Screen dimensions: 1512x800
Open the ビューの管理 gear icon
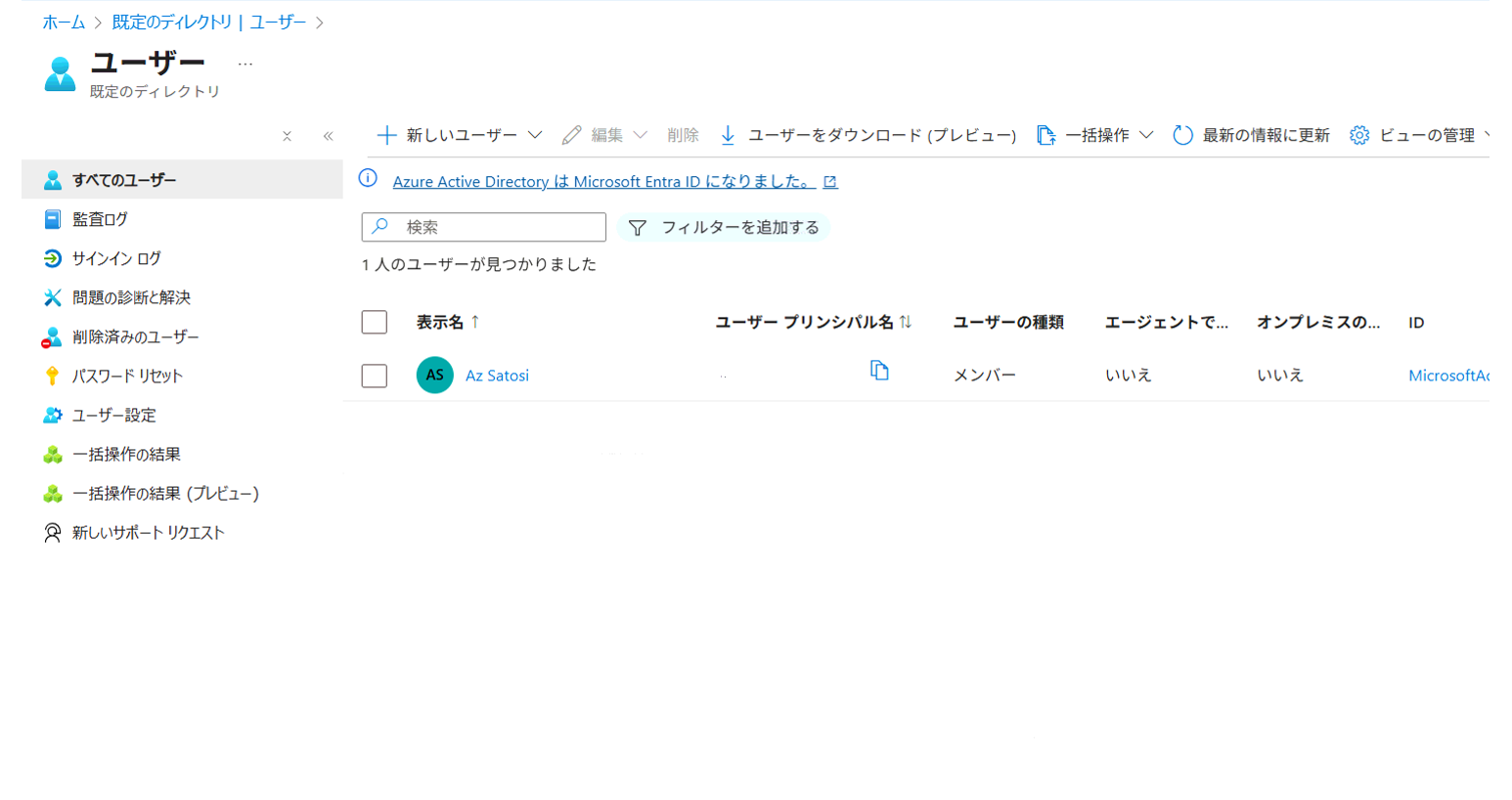(x=1359, y=135)
